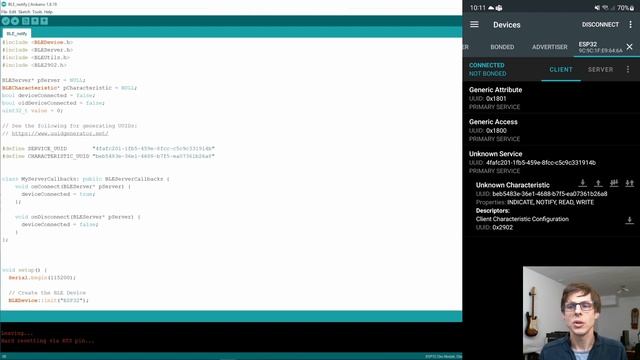640x360 pixels.
Task: Click the Arduino console output area
Action: point(231,337)
